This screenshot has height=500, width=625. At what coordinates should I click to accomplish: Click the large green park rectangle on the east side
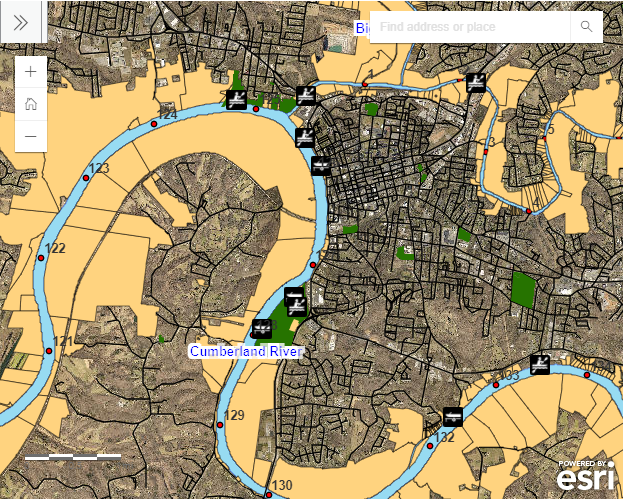(523, 288)
